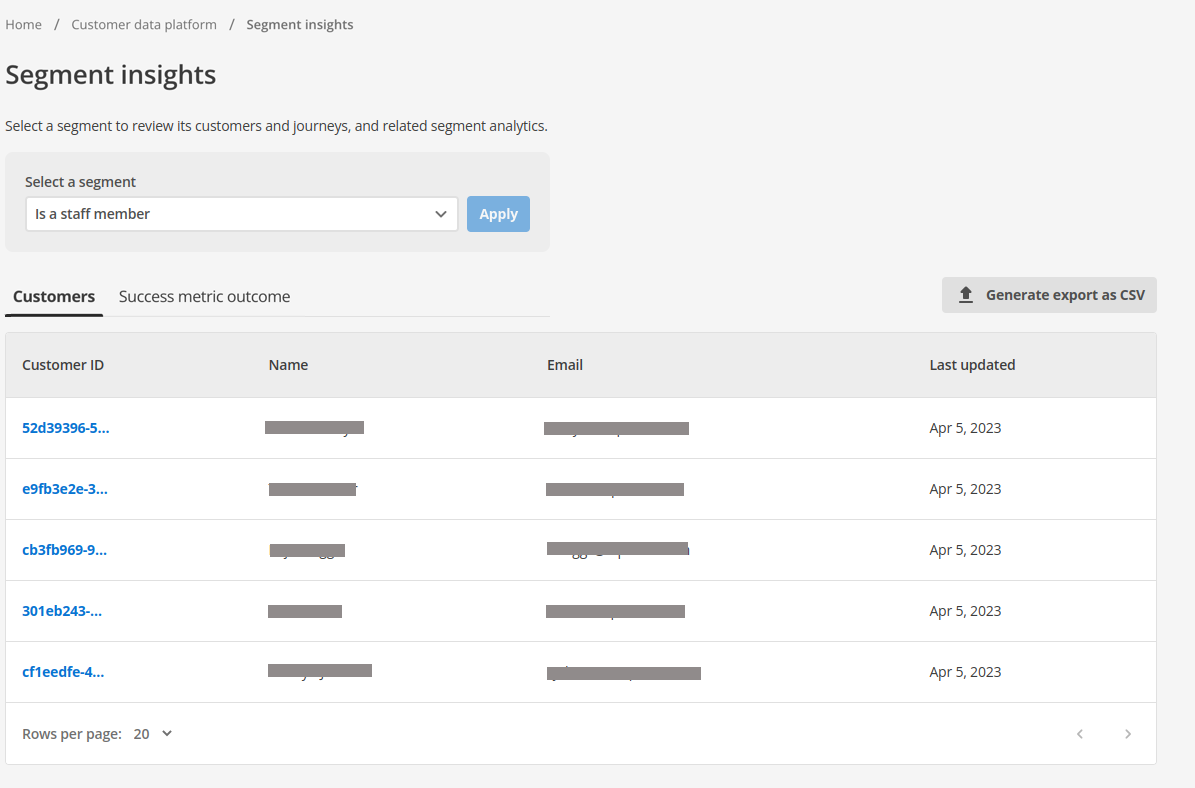Expand the Rows per page dropdown
This screenshot has height=788, width=1195.
click(x=152, y=734)
